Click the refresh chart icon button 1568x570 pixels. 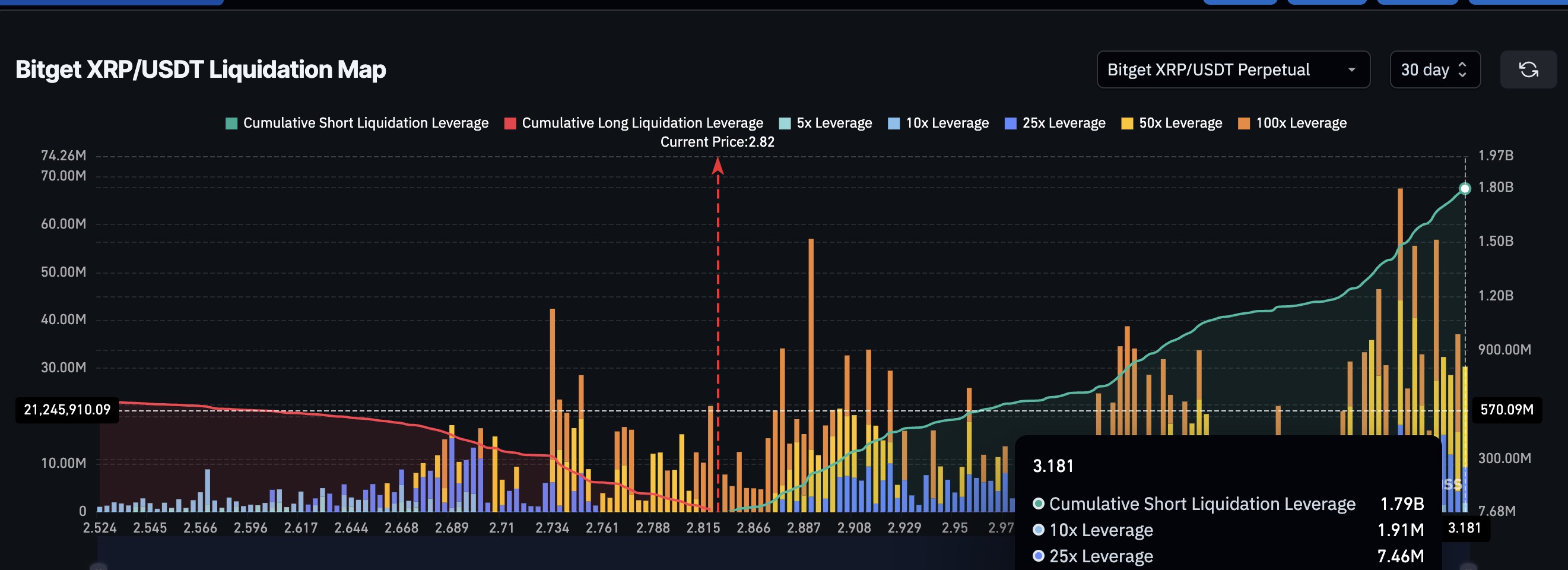click(1528, 69)
